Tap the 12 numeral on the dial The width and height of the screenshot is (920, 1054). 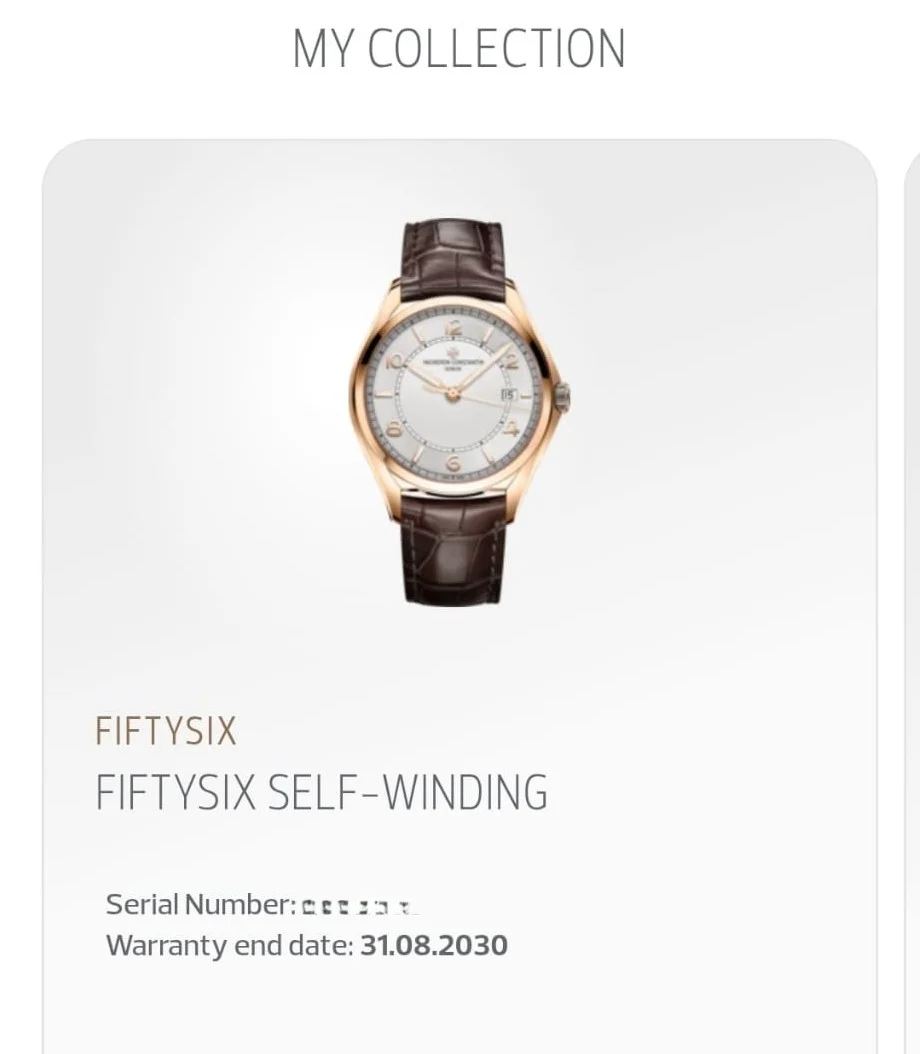pyautogui.click(x=453, y=328)
